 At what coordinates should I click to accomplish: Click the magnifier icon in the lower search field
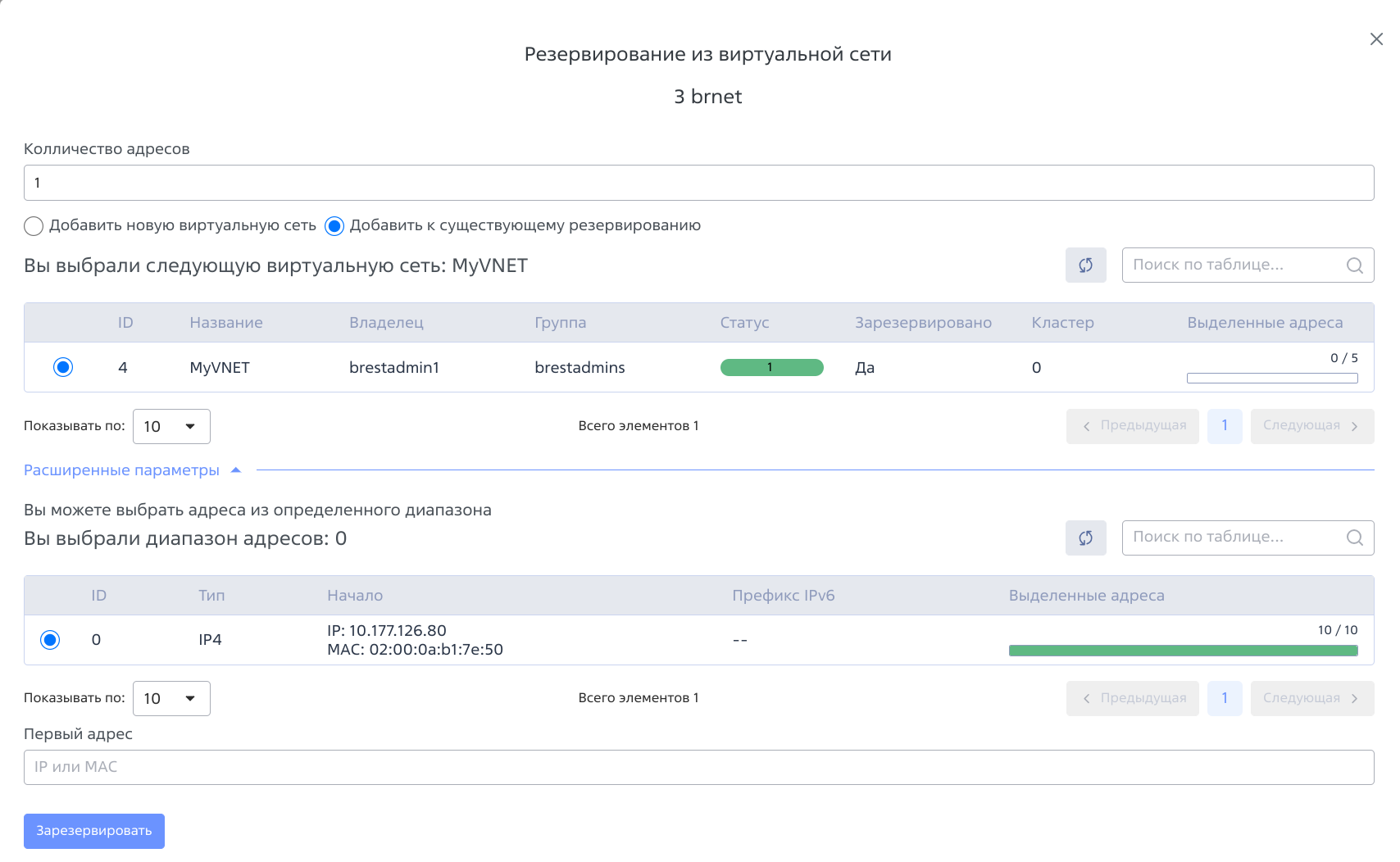pos(1353,538)
